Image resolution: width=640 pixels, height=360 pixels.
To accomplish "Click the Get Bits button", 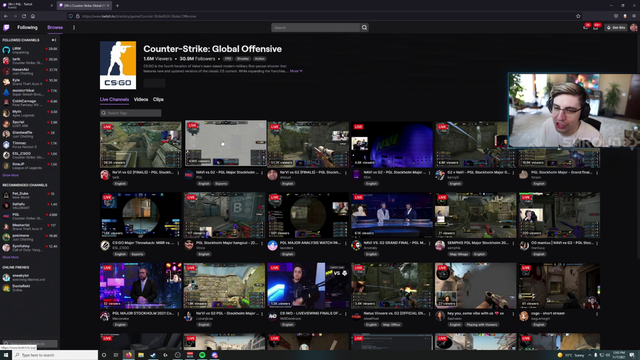I will pyautogui.click(x=616, y=27).
